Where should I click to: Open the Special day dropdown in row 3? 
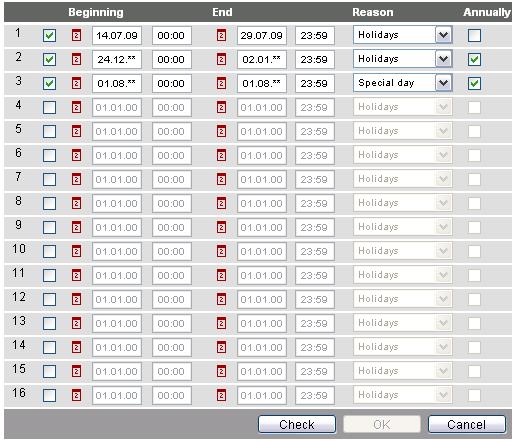[403, 83]
